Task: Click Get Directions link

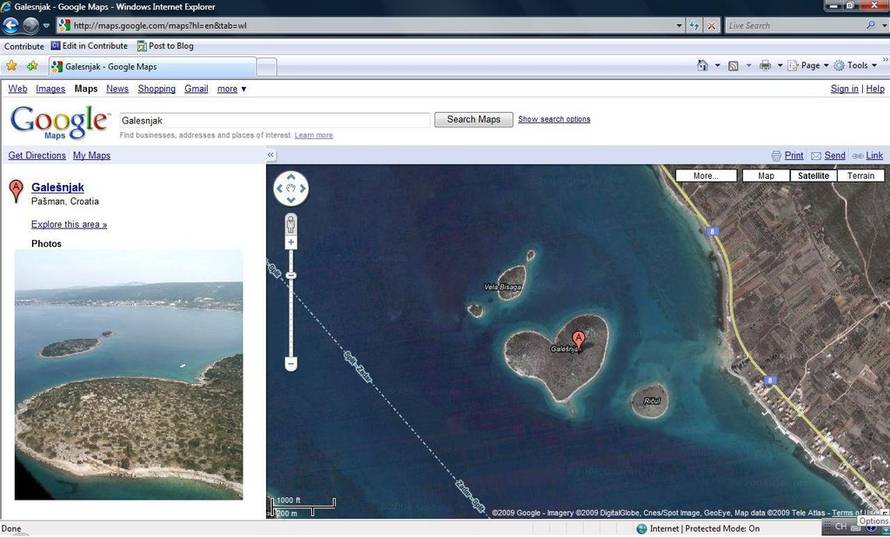Action: point(37,155)
